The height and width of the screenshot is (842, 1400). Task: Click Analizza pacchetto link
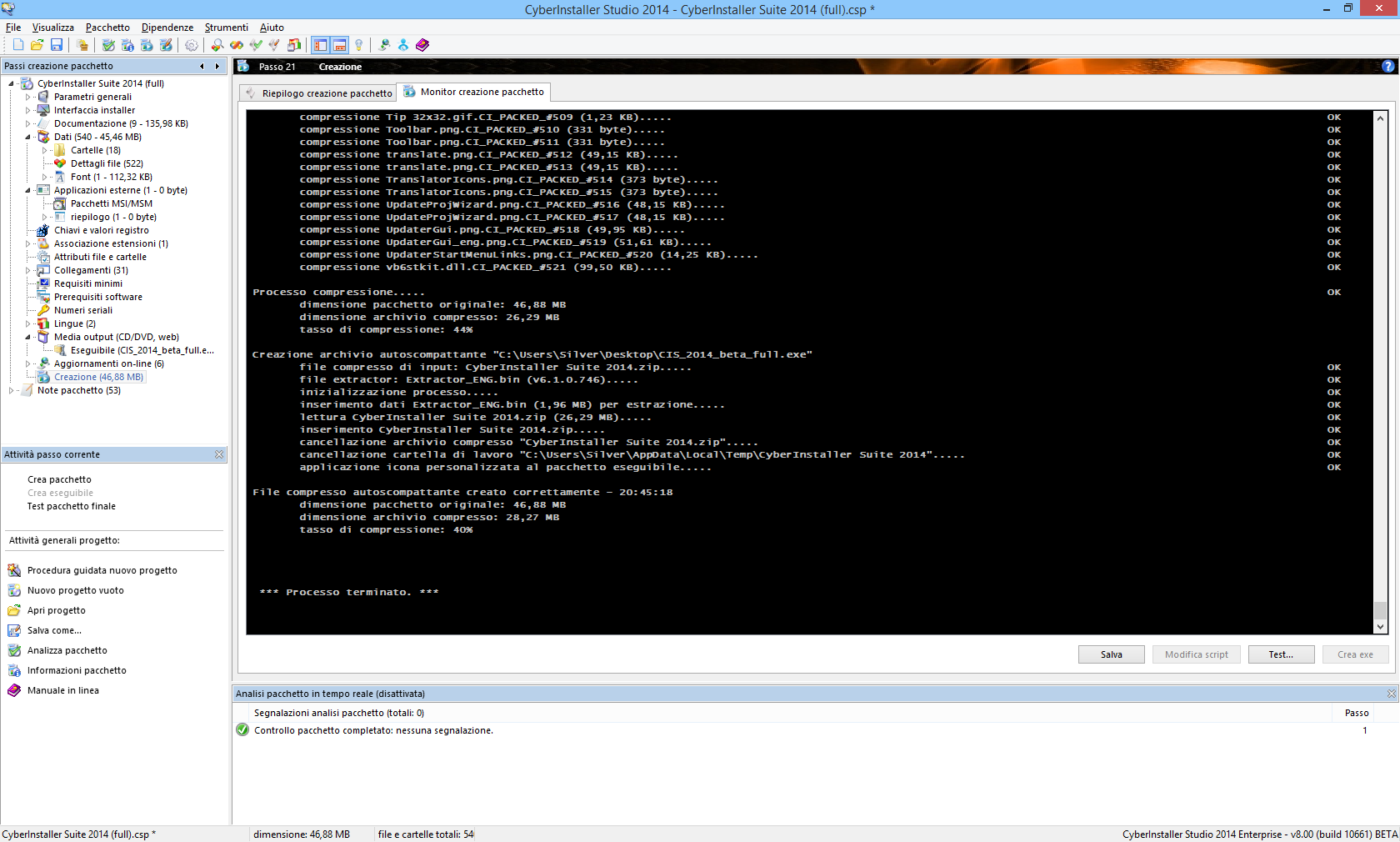tap(67, 650)
